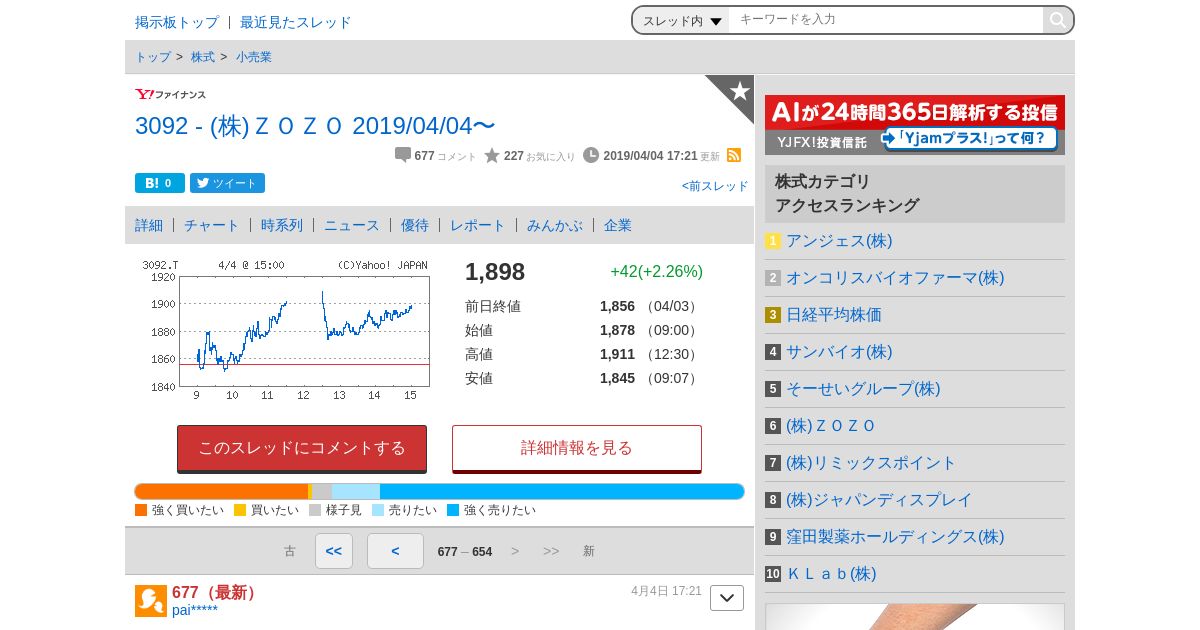Click the gray star icon beside 227
1200x630 pixels.
point(492,155)
